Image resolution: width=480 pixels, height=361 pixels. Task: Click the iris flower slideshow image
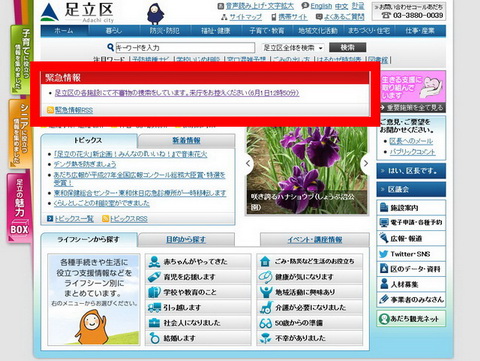coord(307,170)
